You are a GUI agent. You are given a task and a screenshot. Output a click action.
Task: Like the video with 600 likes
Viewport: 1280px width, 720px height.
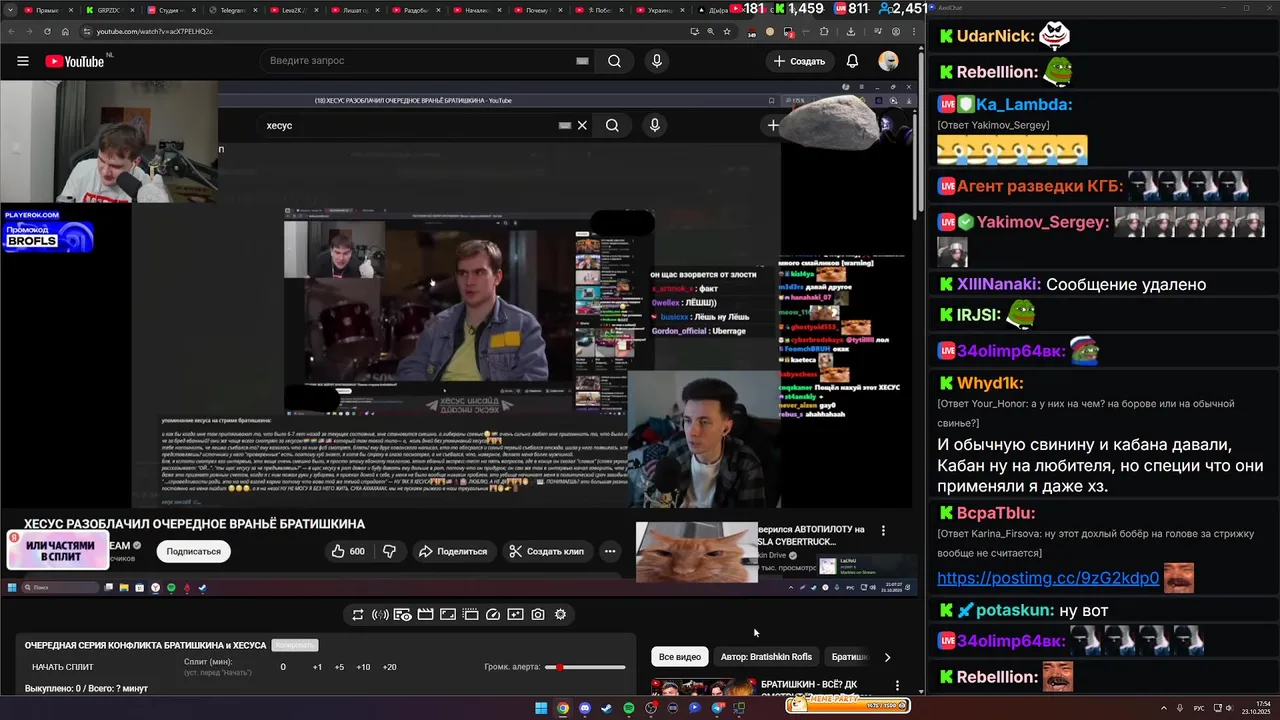click(x=348, y=551)
